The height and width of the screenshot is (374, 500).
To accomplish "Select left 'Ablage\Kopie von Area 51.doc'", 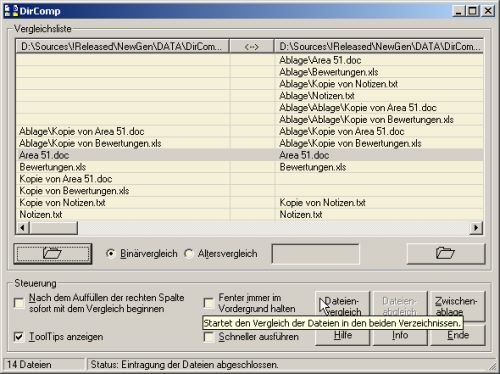I will coord(82,131).
